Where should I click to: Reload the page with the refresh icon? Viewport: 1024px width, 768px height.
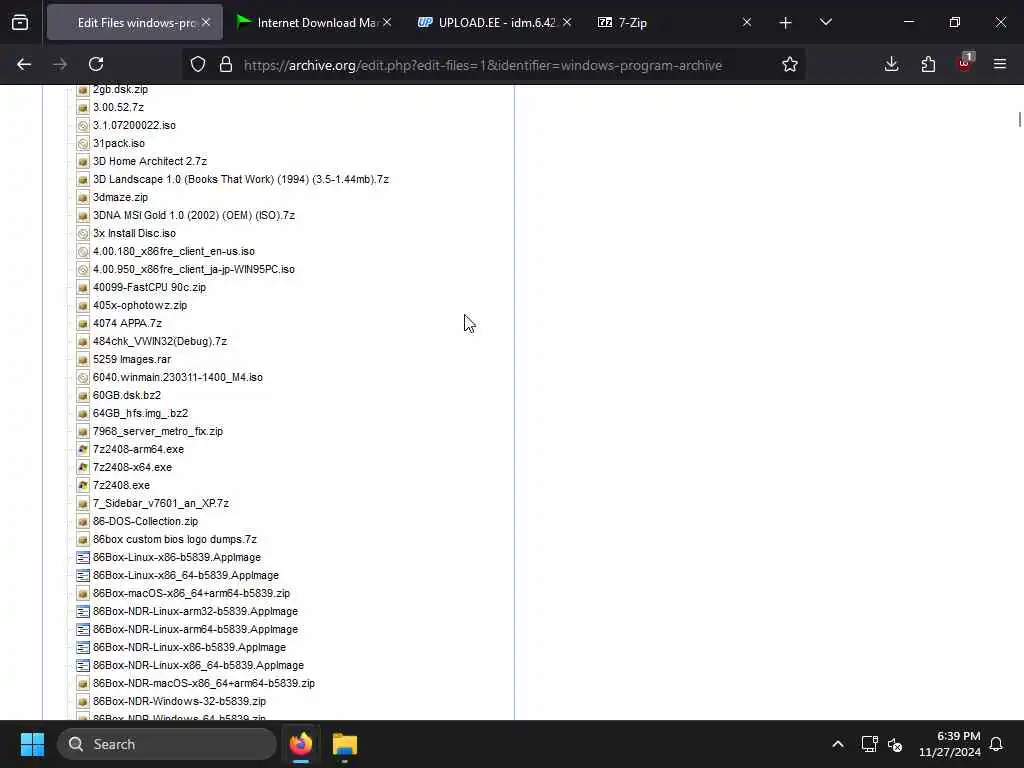coord(96,64)
